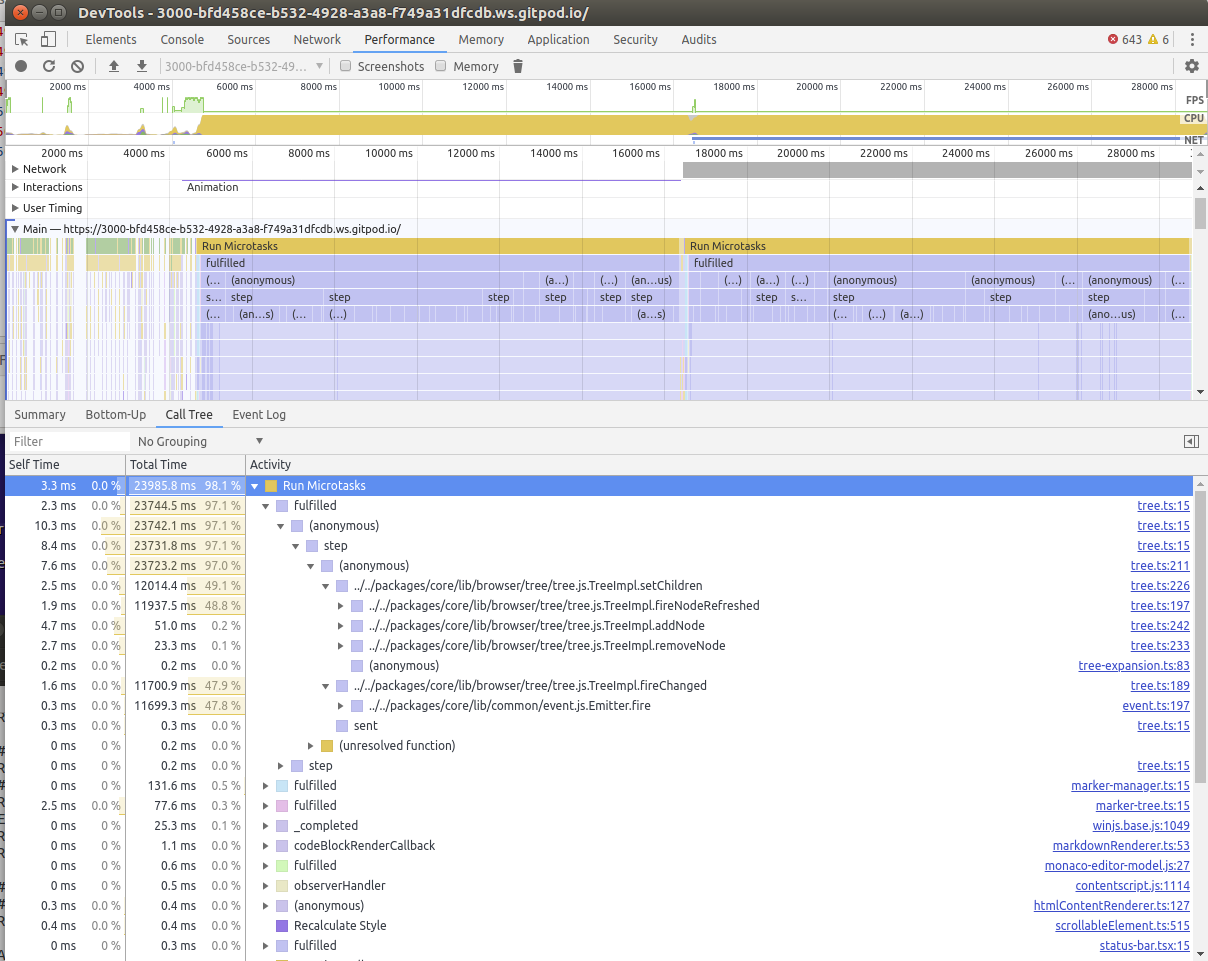
Task: Click the collect garbage trash icon
Action: pyautogui.click(x=518, y=66)
